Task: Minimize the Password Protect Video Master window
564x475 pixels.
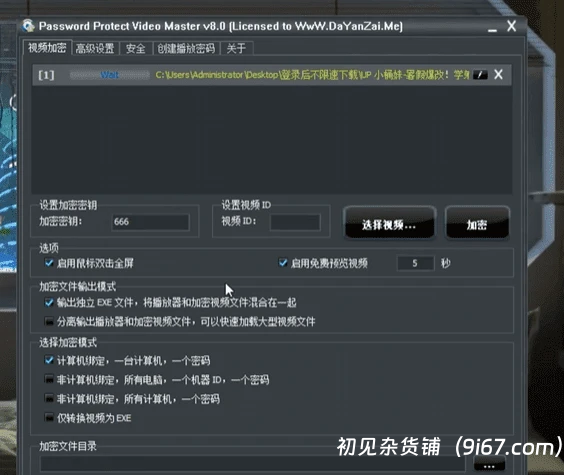Action: tap(492, 29)
